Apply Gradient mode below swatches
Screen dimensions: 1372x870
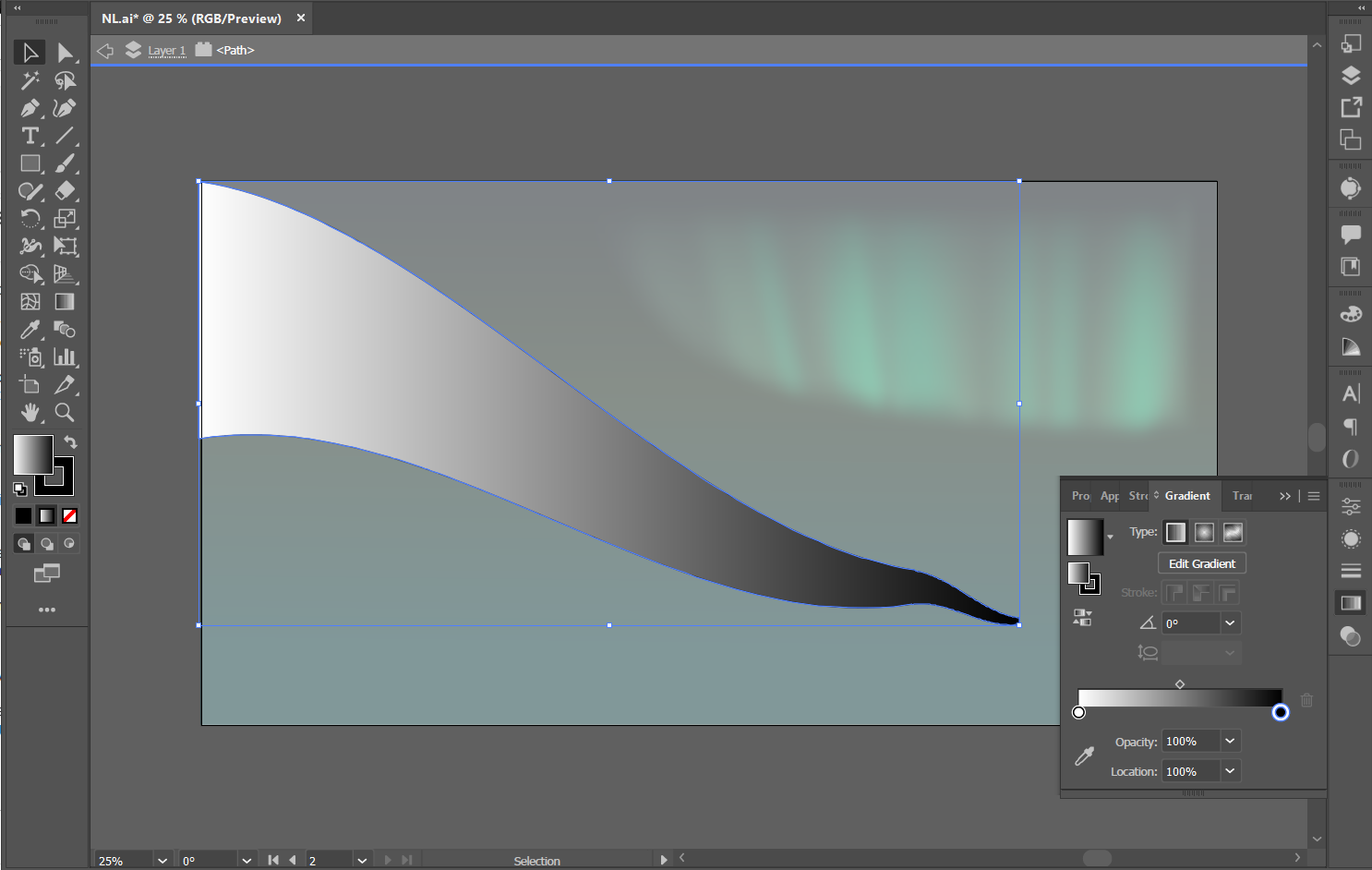click(46, 515)
